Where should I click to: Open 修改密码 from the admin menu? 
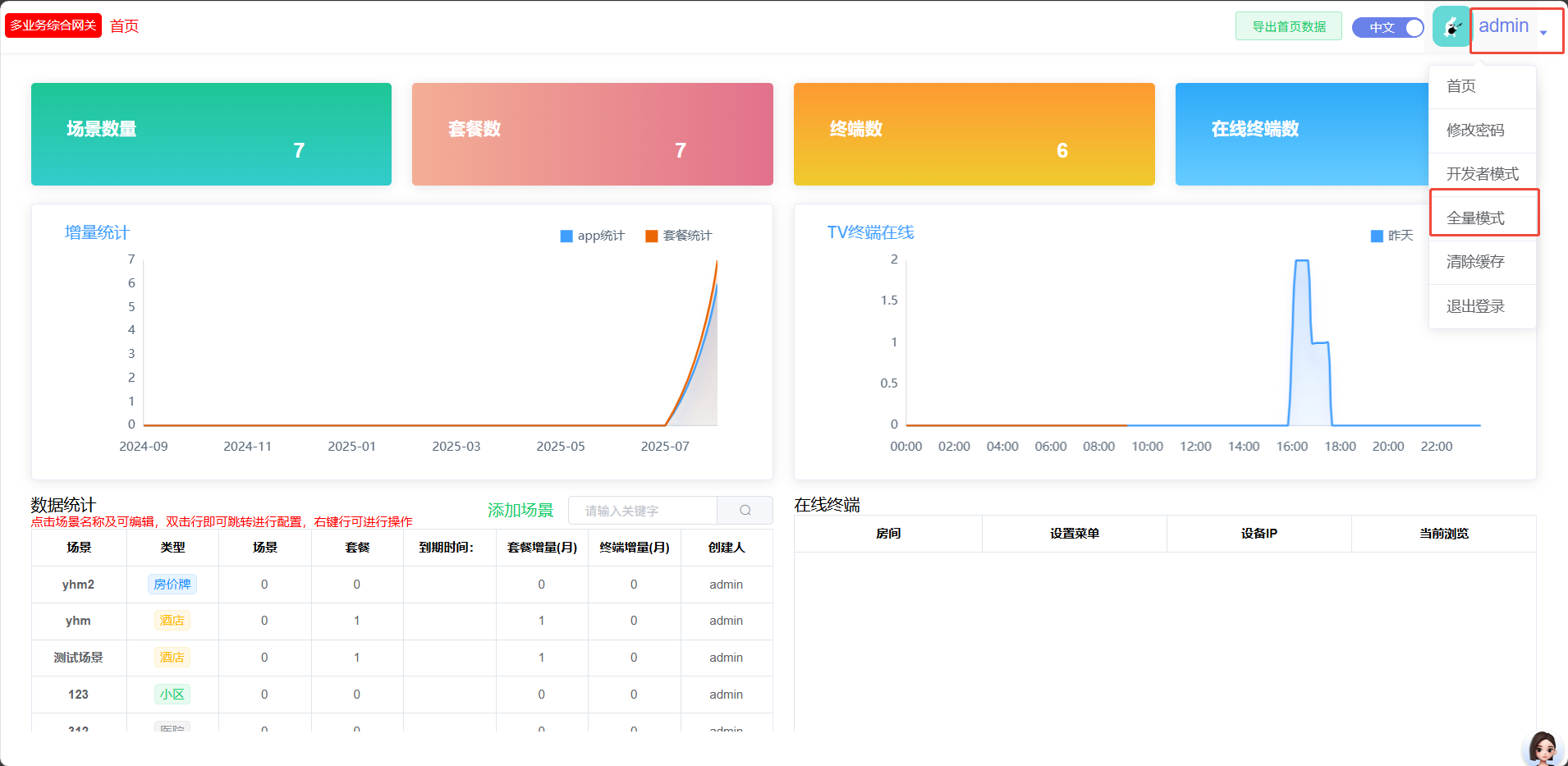[1475, 131]
